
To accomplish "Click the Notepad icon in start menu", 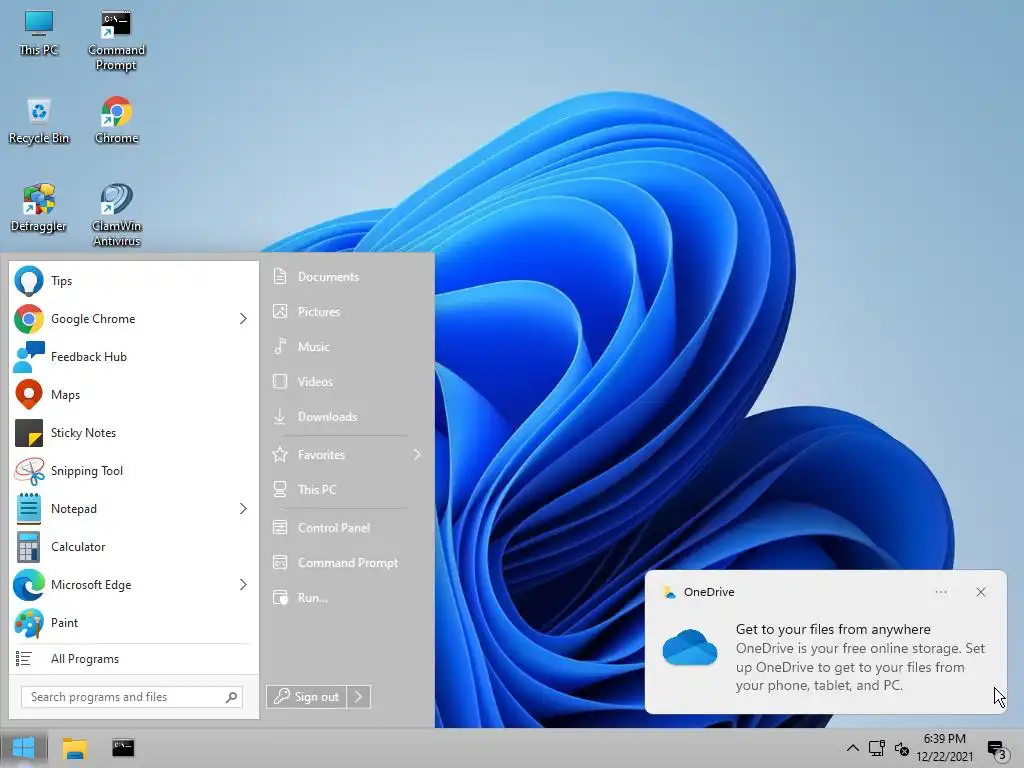I will [29, 509].
